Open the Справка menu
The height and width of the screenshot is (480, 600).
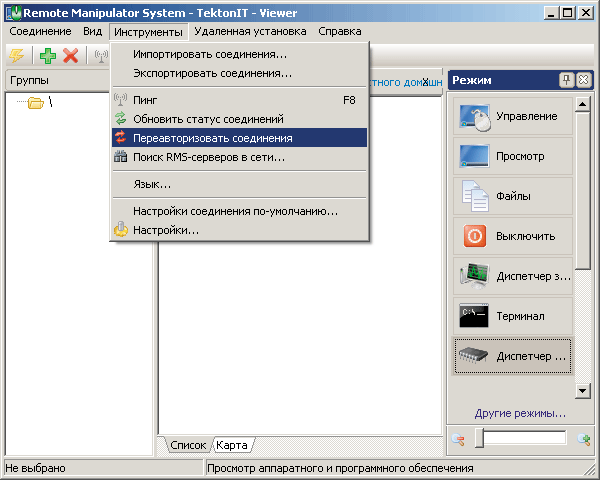point(340,31)
